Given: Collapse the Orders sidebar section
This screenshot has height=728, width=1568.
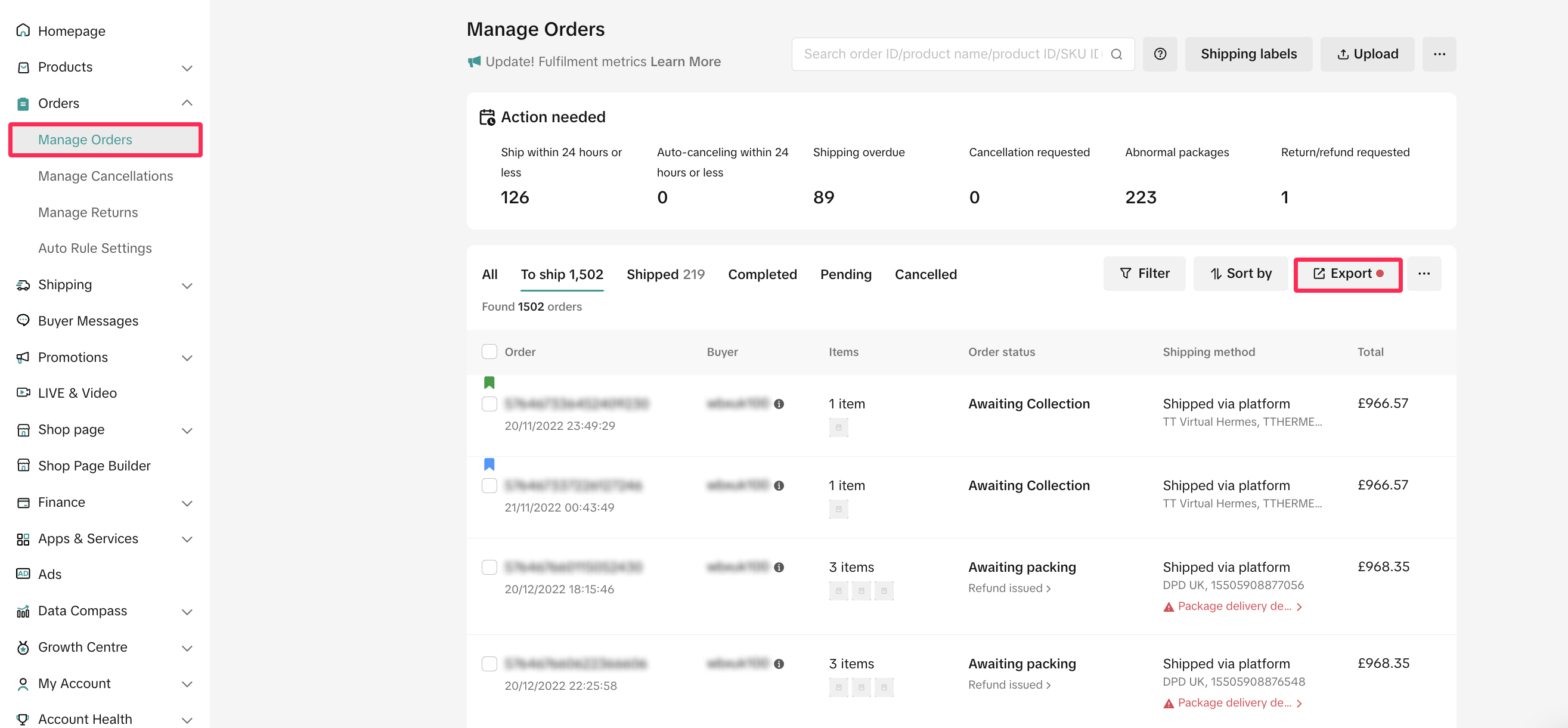Looking at the screenshot, I should 187,103.
